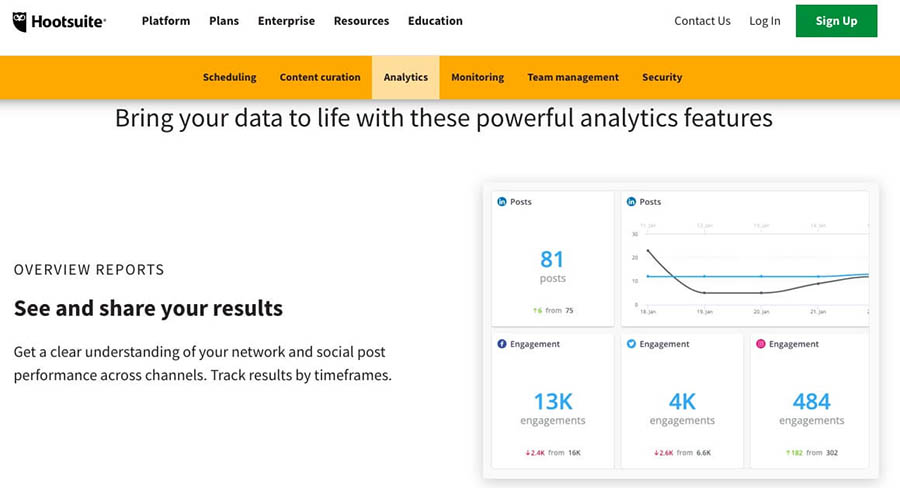Click the LinkedIn icon on the 81 posts card
900x488 pixels.
(502, 202)
